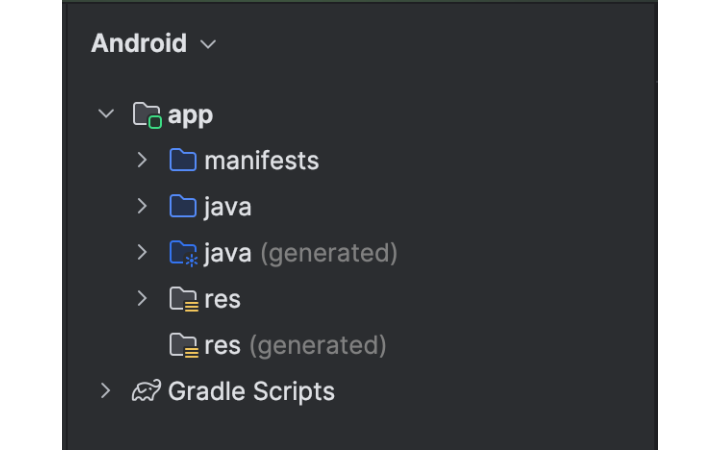Expand the res resources folder
This screenshot has height=450, width=720.
tap(142, 299)
